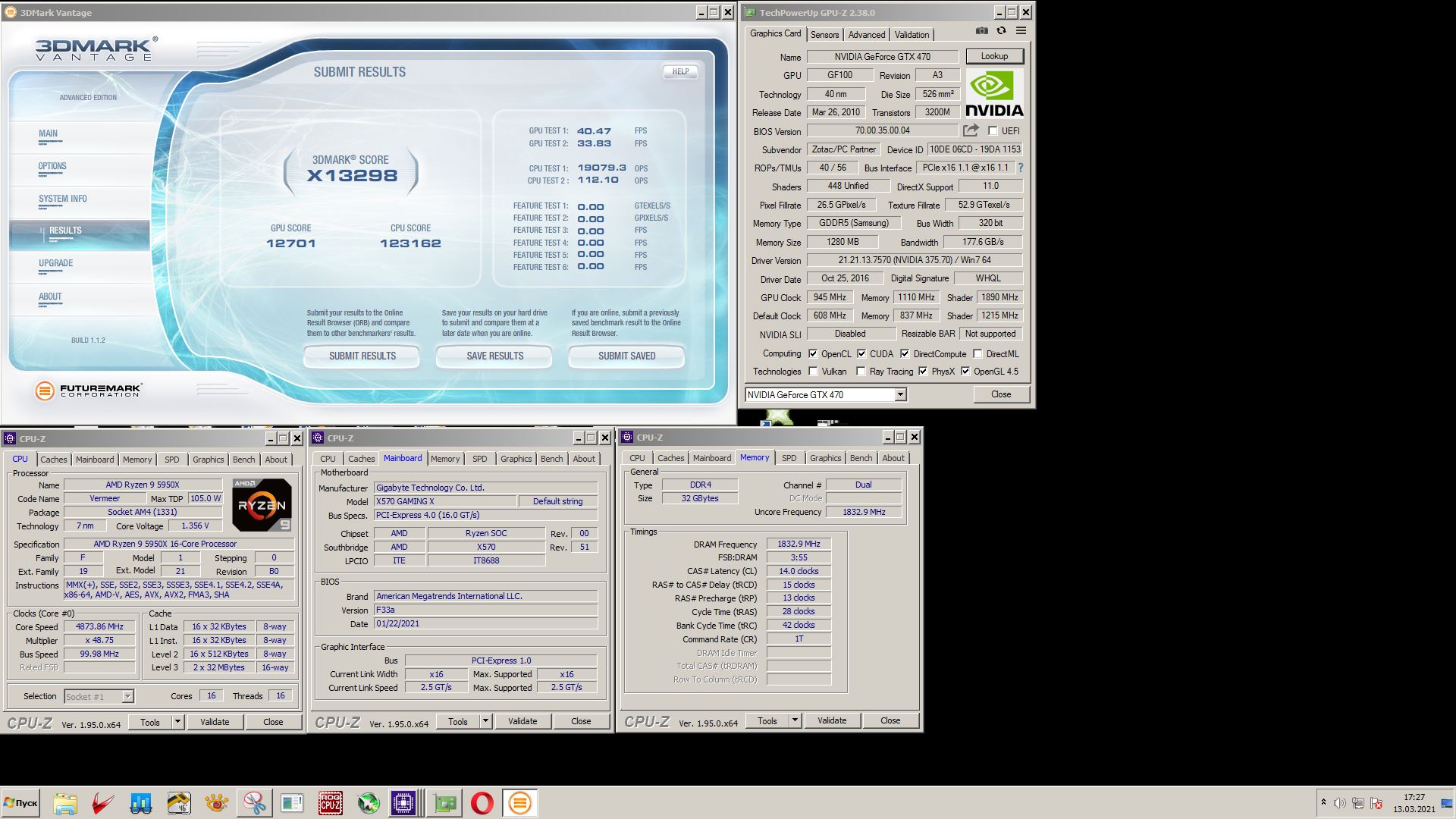Open Windows Explorer folder icon in taskbar
This screenshot has height=819, width=1456.
(x=65, y=803)
